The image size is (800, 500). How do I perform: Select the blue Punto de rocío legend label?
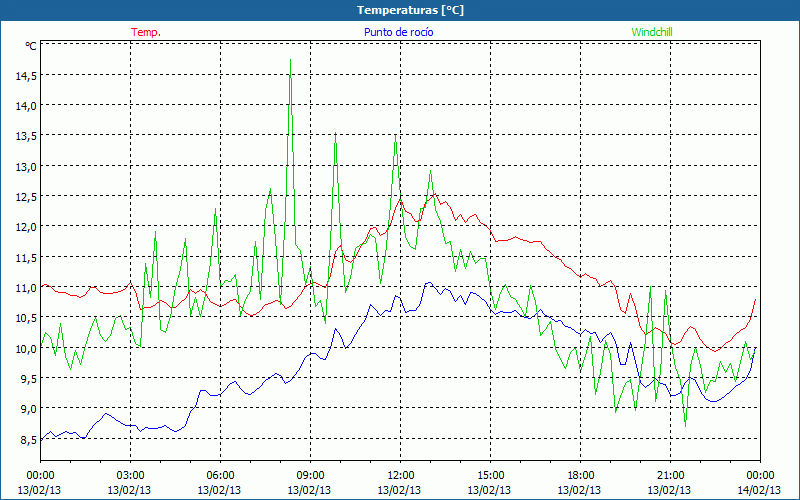pos(398,32)
